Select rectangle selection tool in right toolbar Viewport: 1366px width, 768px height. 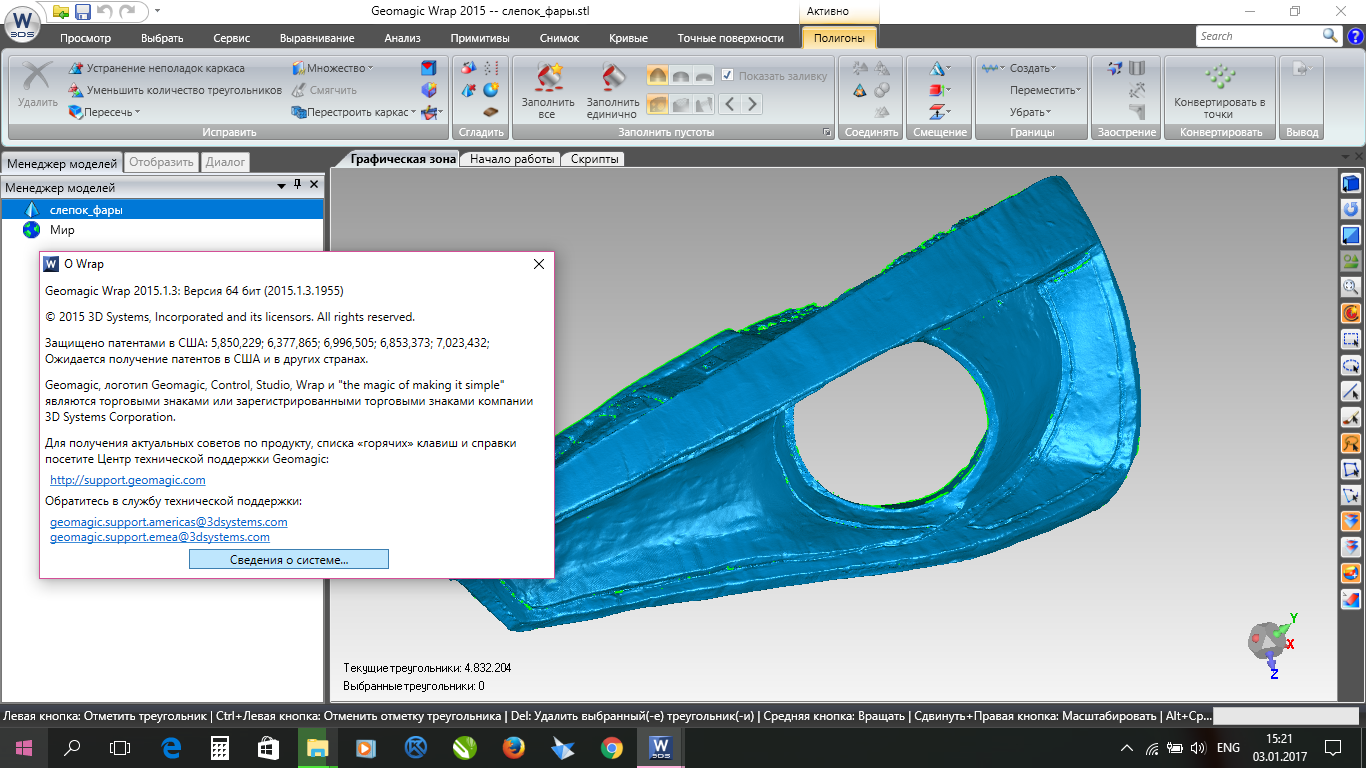(1351, 340)
